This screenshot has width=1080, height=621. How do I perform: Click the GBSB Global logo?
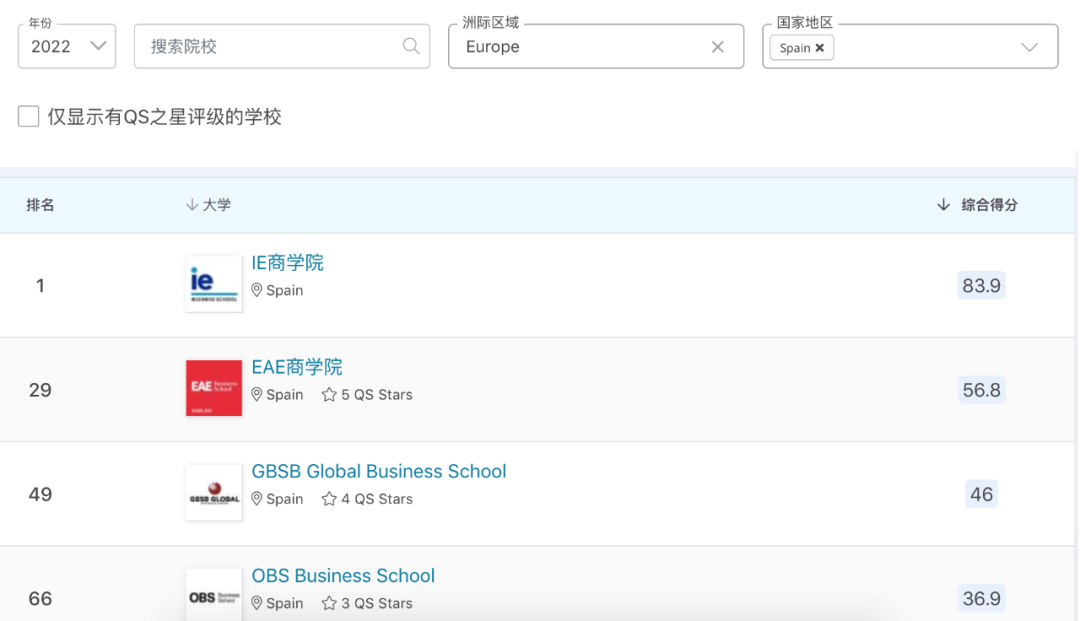point(214,492)
